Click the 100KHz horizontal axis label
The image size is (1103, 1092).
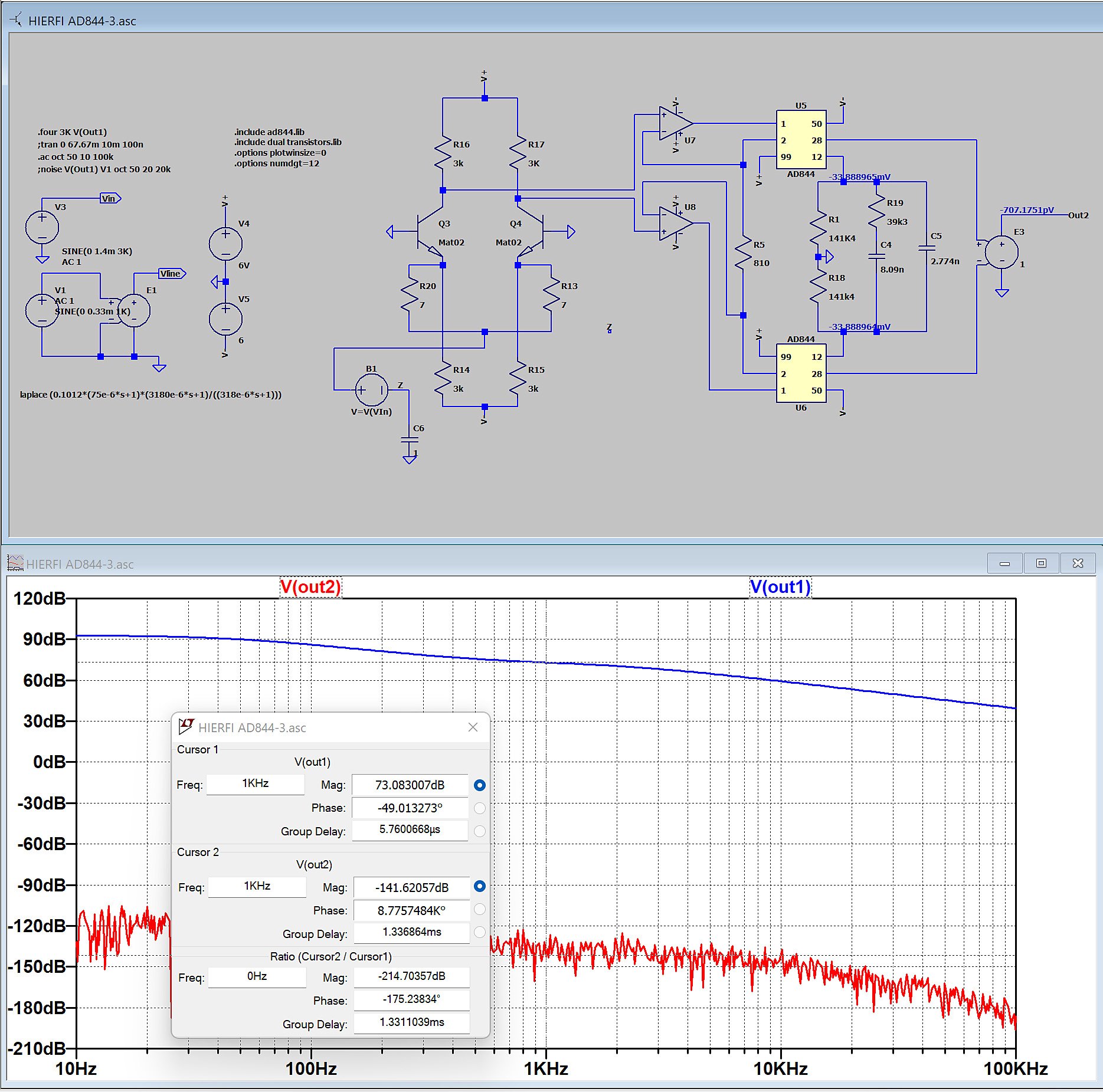tap(1015, 1068)
